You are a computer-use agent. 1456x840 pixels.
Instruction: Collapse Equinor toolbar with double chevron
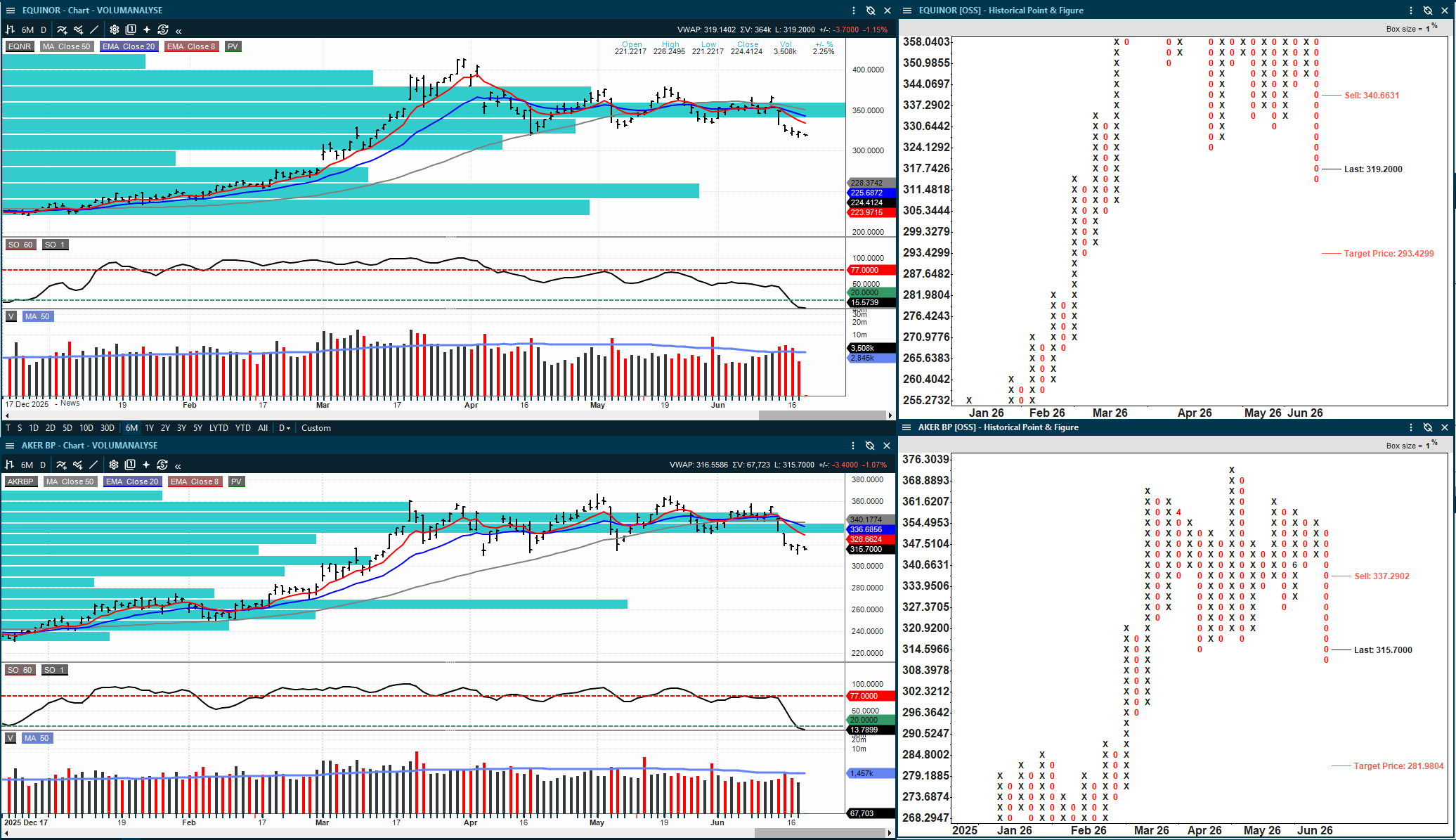click(179, 30)
